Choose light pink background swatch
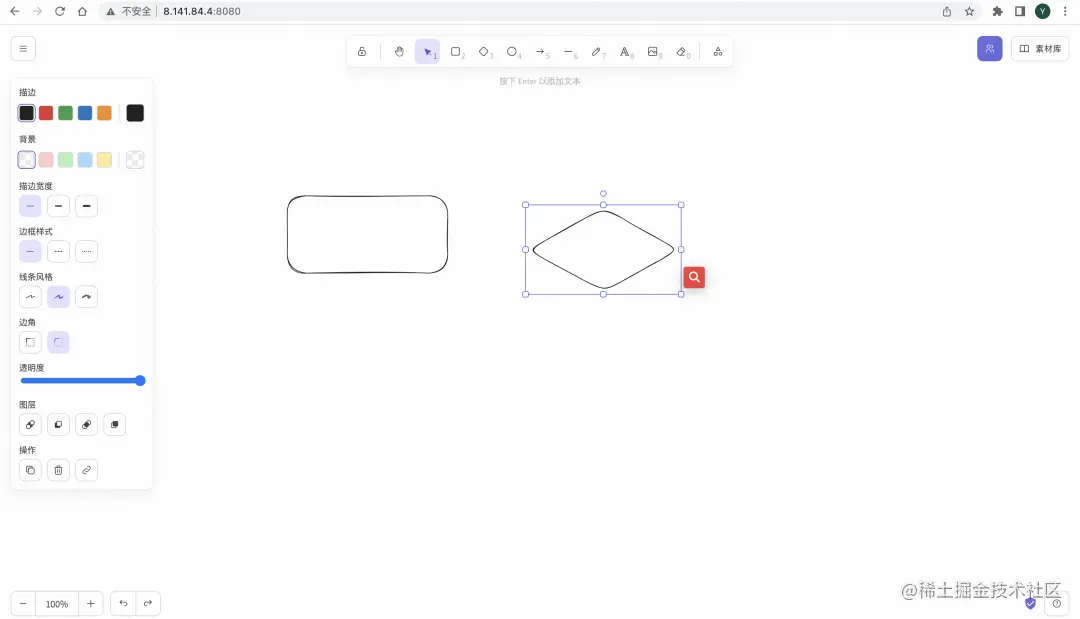This screenshot has height=619, width=1080. (46, 160)
